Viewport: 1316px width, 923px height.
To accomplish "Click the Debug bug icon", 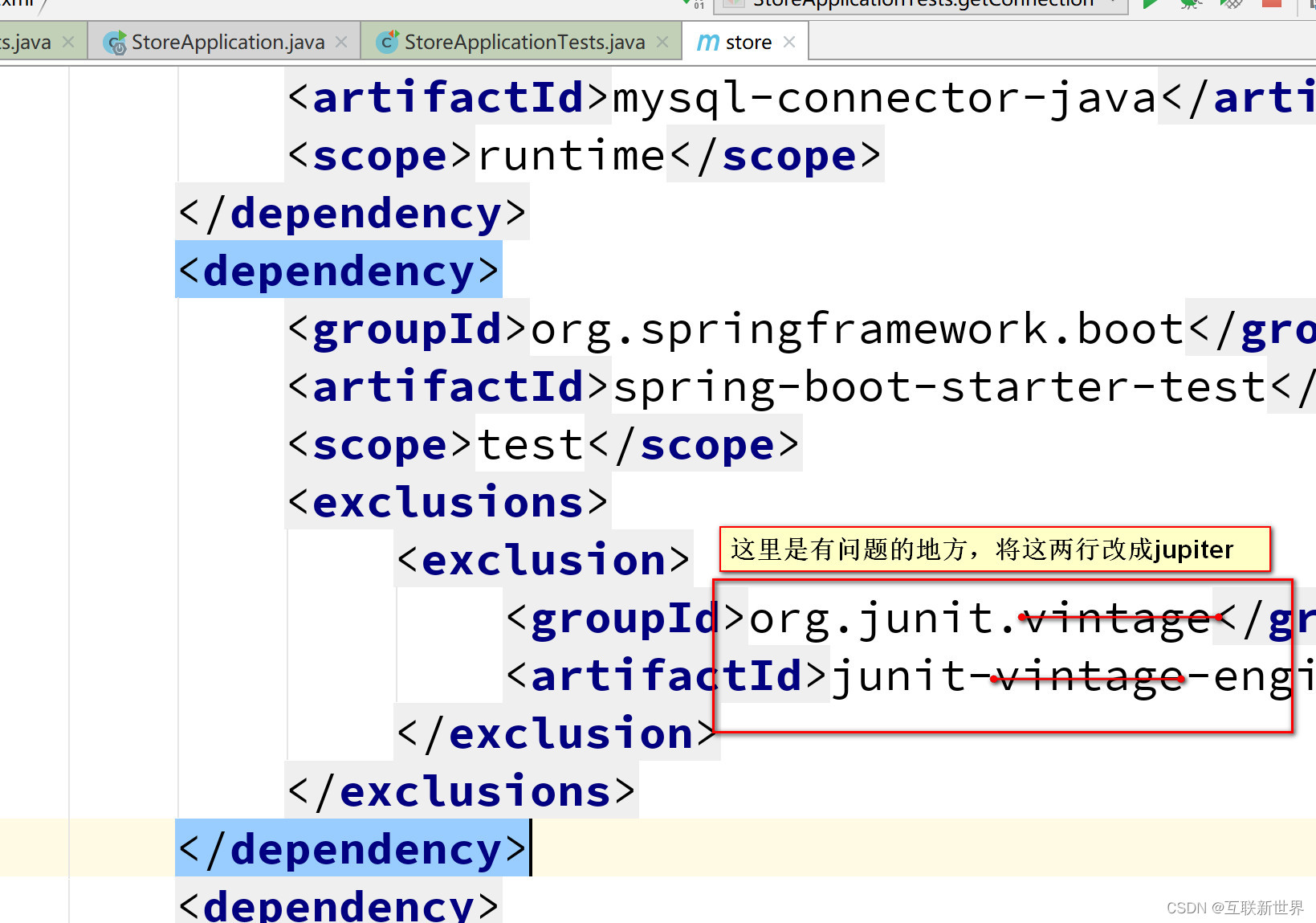I will (1190, 4).
